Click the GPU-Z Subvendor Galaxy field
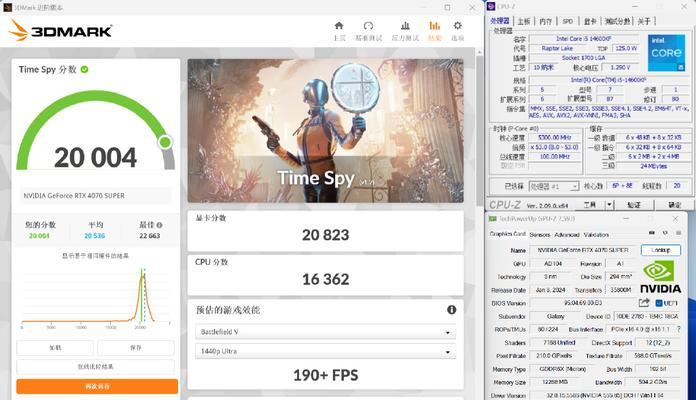The image size is (696, 400). pos(555,317)
